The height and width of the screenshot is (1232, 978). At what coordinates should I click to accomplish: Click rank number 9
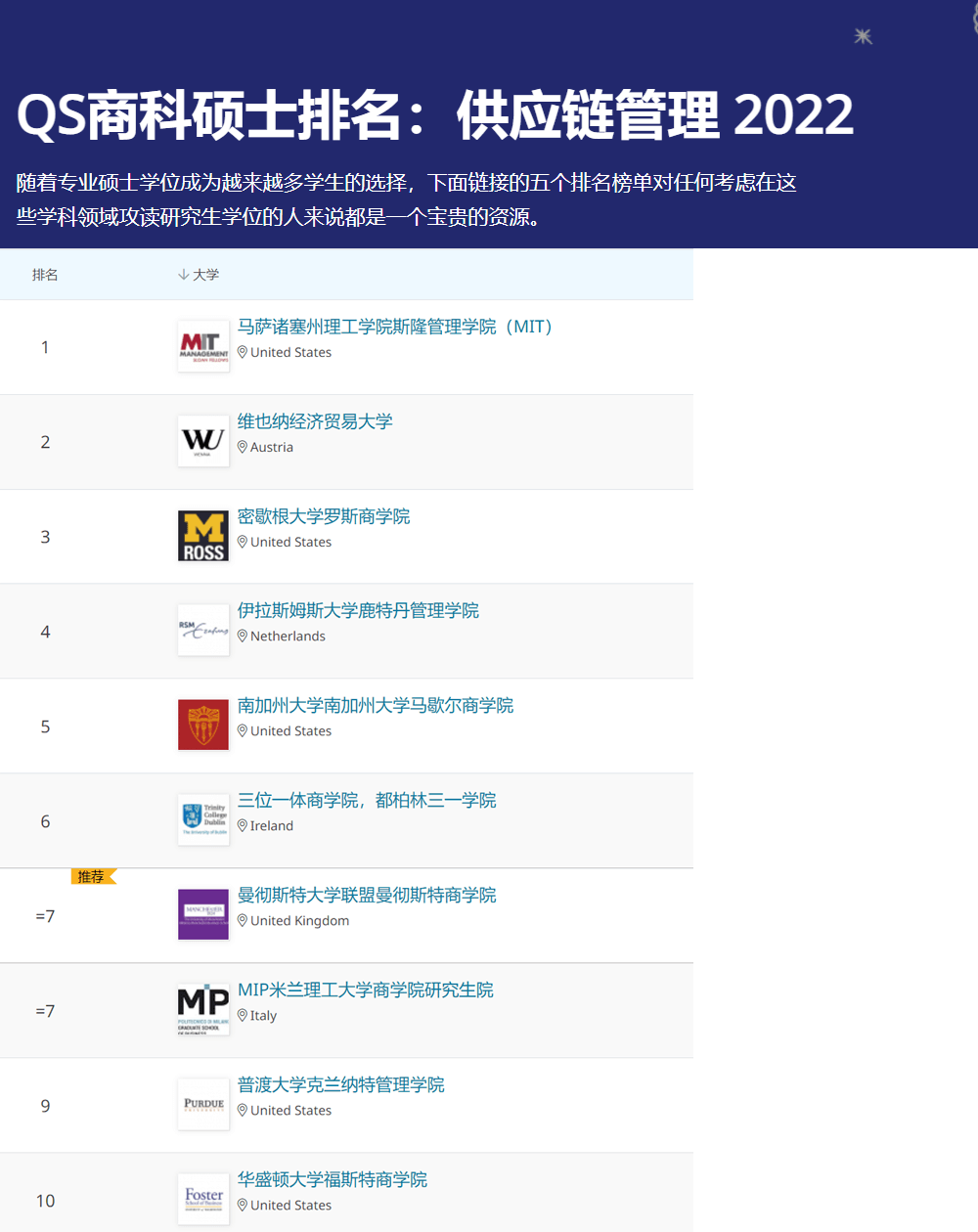pos(45,1106)
